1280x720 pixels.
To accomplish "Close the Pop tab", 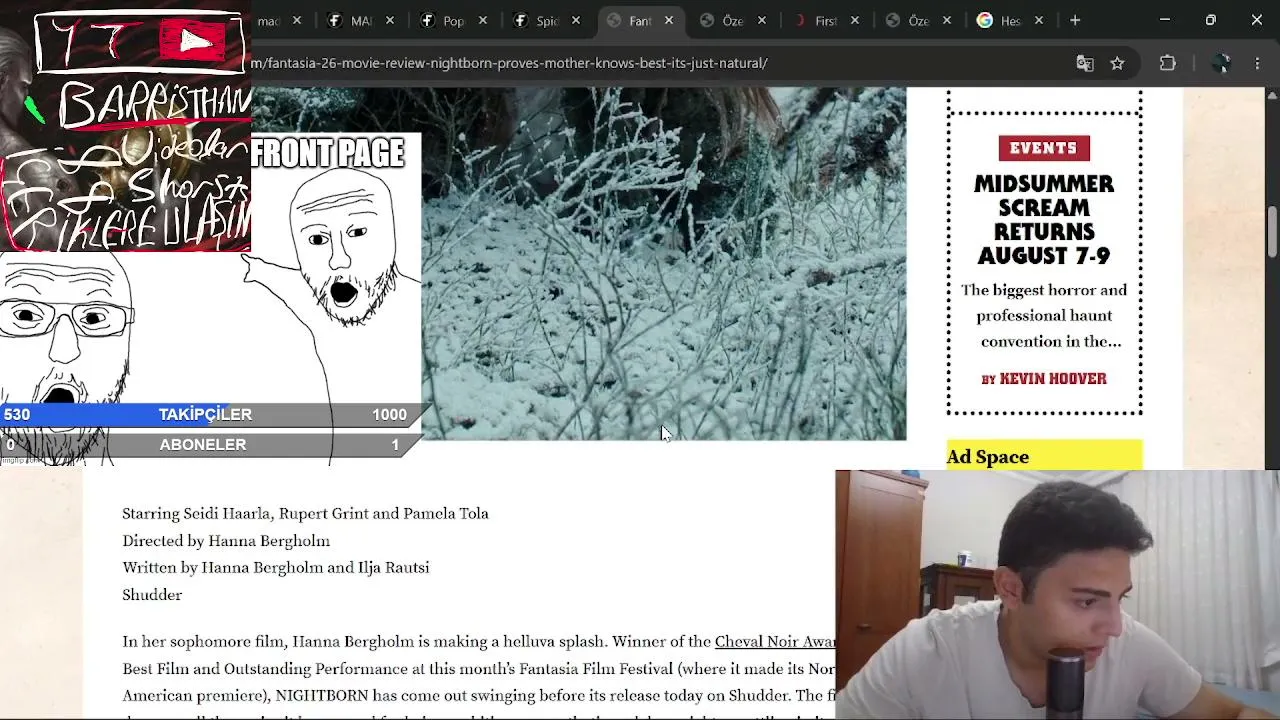I will coord(482,20).
